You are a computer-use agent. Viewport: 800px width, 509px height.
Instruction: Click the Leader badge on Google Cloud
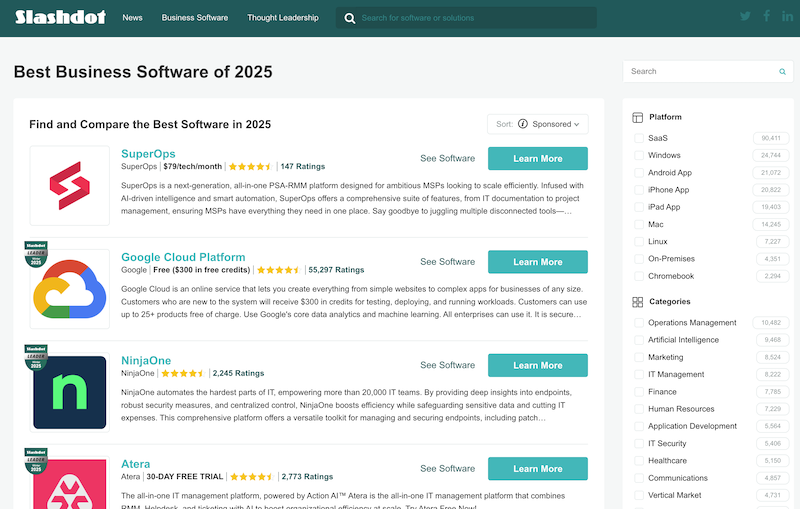click(x=36, y=254)
